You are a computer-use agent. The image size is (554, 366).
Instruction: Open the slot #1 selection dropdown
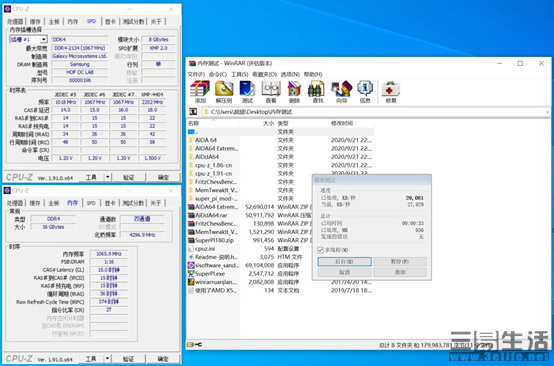(x=43, y=39)
